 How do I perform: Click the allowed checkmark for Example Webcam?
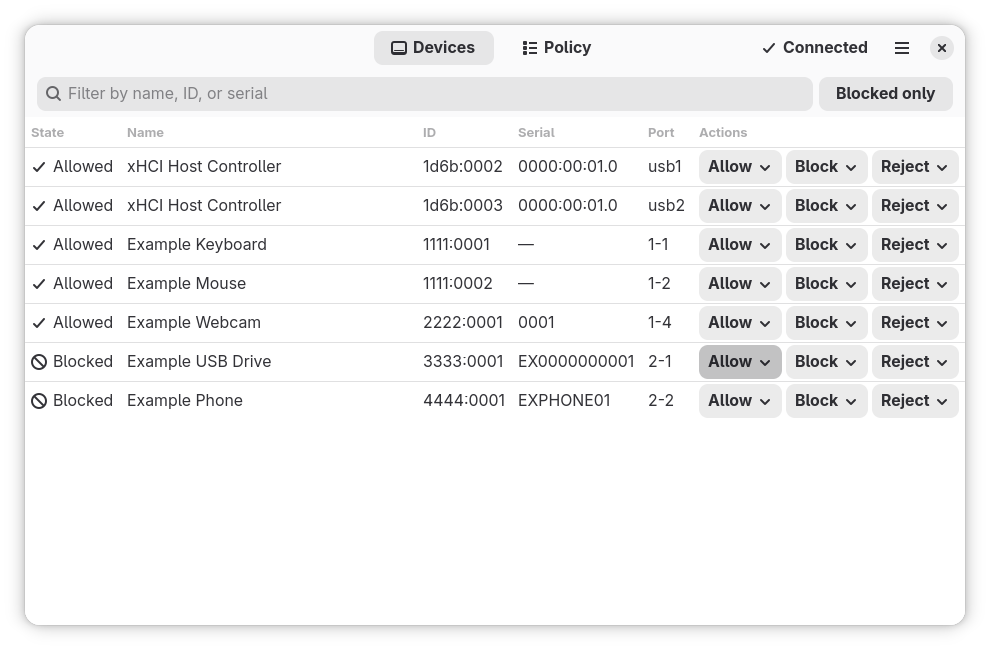[x=39, y=323]
